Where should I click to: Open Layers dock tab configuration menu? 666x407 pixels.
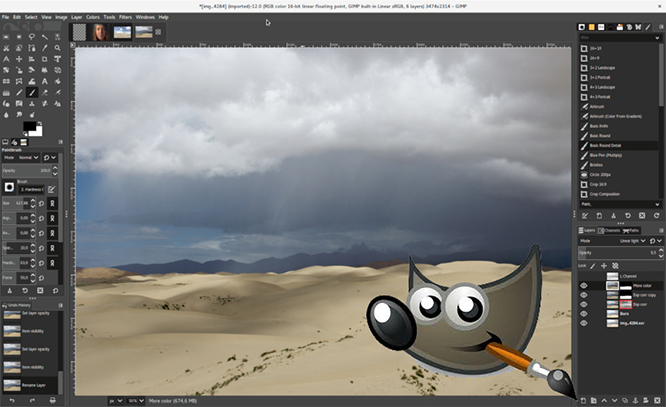(x=661, y=230)
